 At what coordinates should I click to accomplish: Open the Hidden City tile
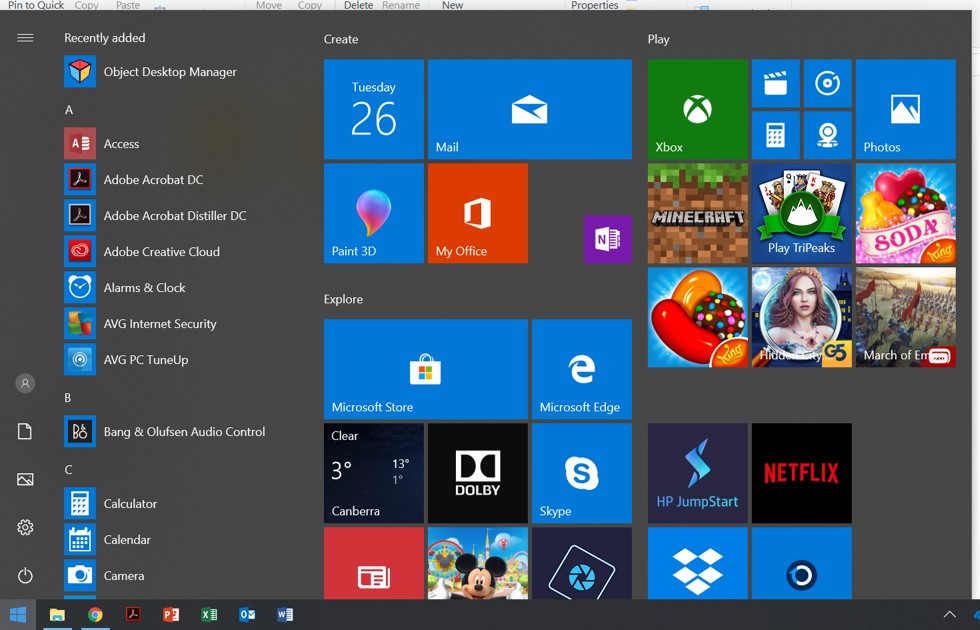click(x=801, y=317)
